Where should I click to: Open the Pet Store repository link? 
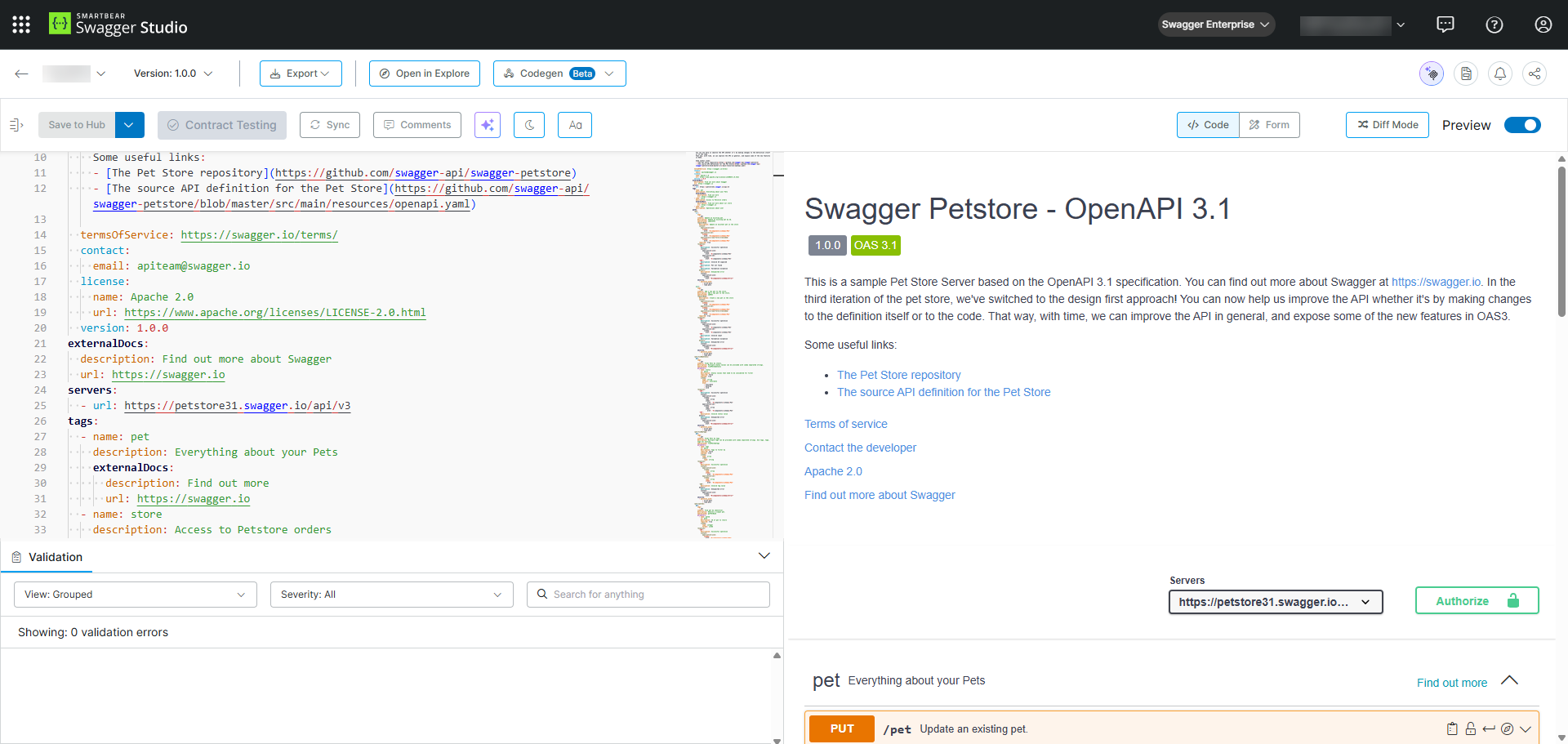898,374
